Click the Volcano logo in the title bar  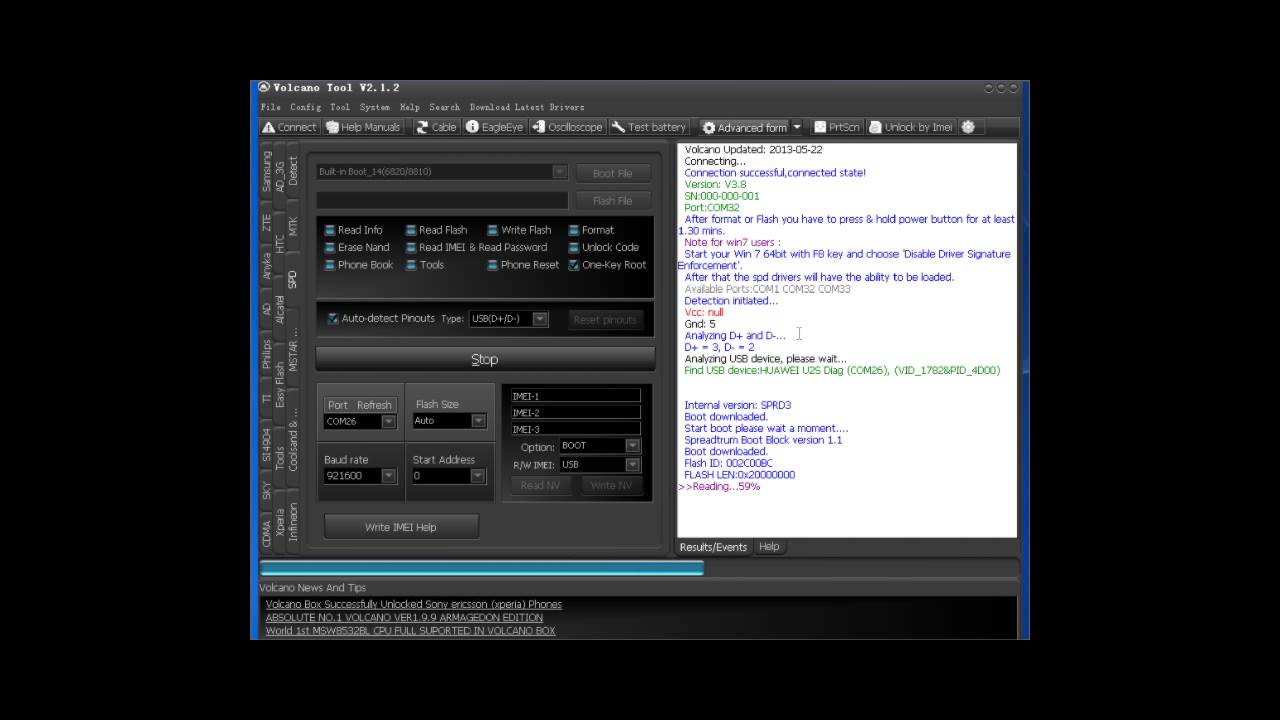pyautogui.click(x=264, y=87)
